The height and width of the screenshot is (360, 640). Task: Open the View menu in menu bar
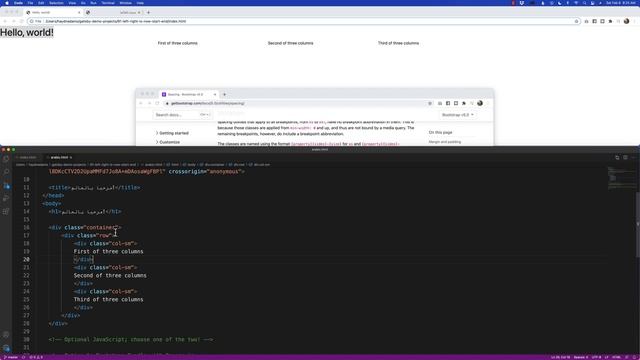point(72,3)
